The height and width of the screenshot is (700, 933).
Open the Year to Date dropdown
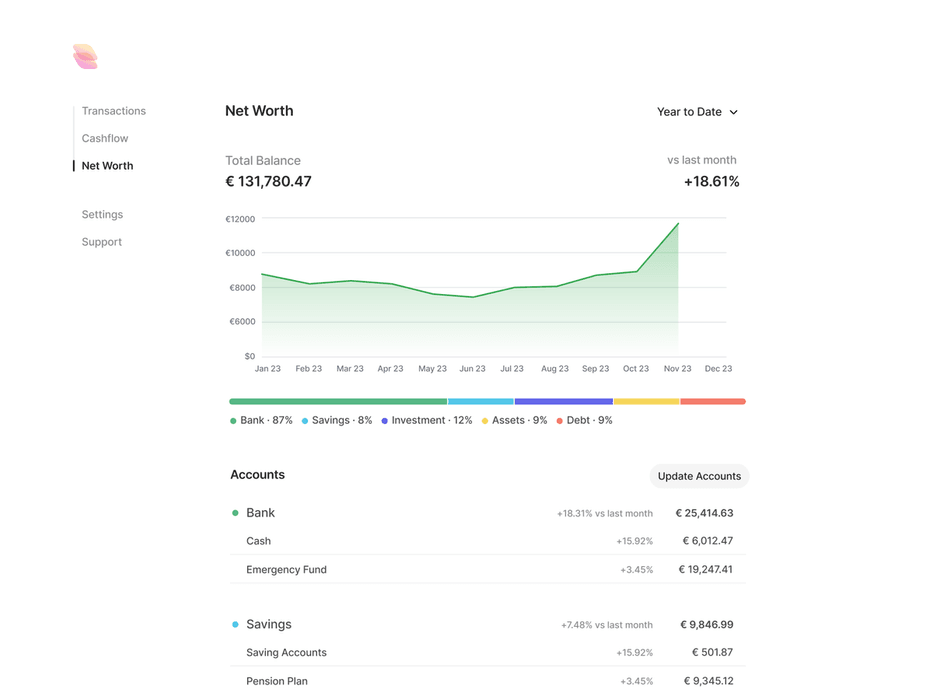697,112
